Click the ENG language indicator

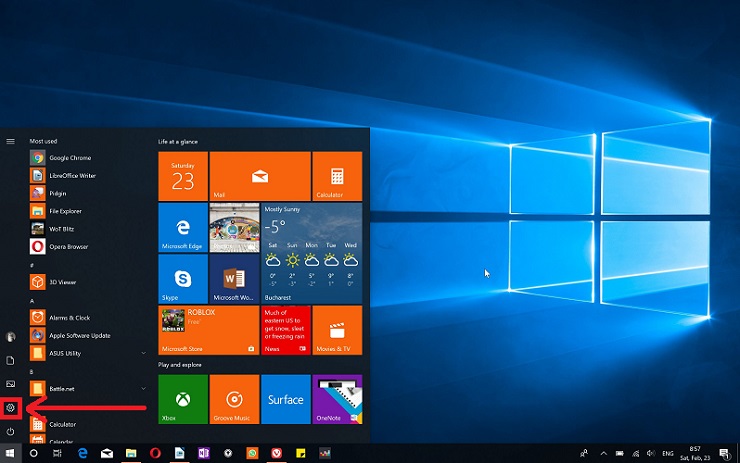click(668, 453)
